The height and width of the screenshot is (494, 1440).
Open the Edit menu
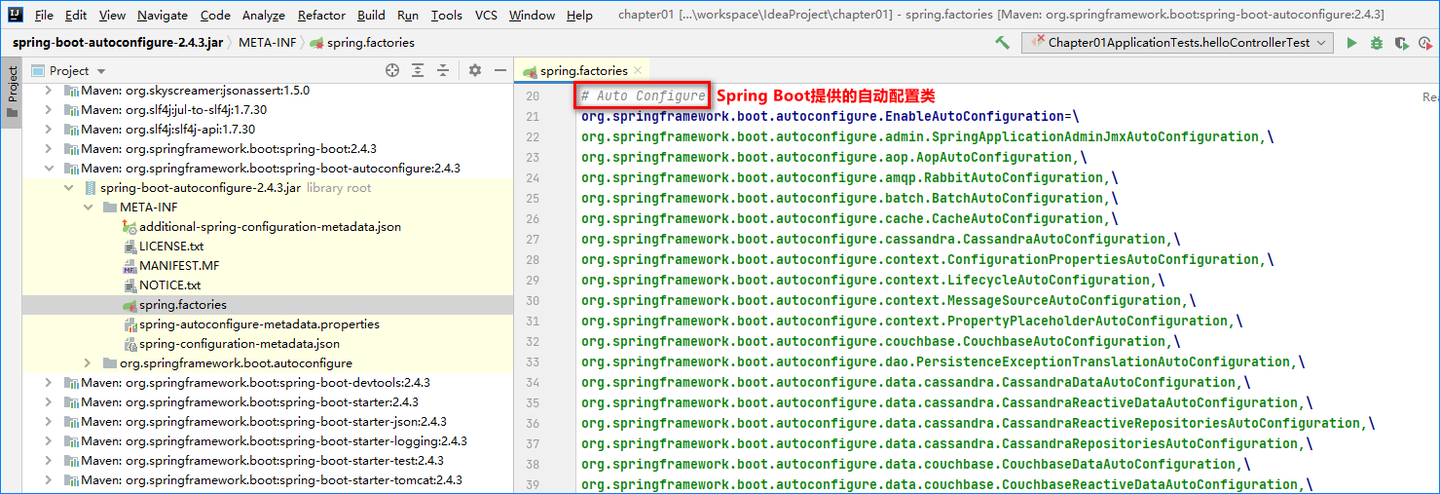tap(76, 15)
